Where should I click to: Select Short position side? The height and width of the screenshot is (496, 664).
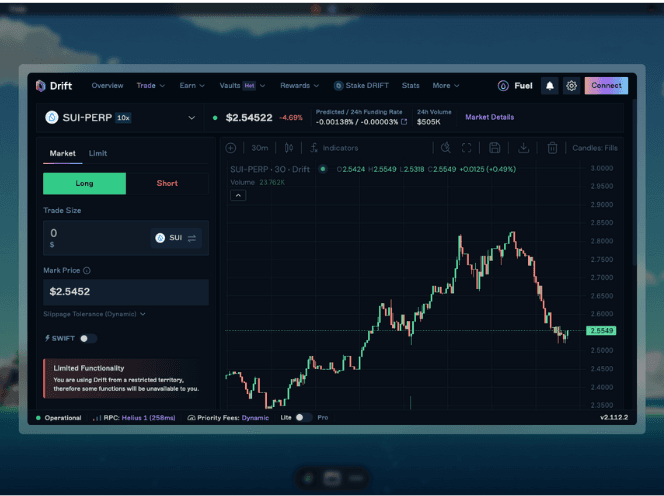click(x=167, y=183)
